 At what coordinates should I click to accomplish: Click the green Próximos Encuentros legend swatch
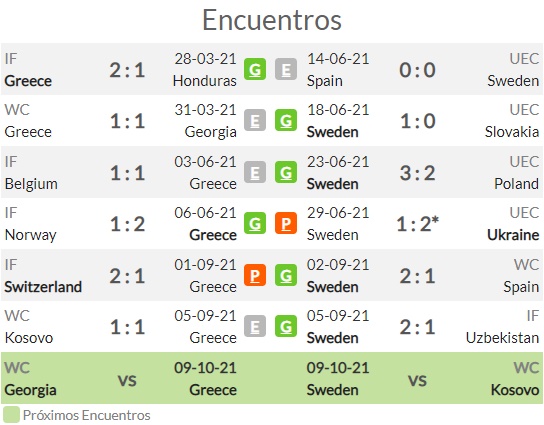(11, 415)
